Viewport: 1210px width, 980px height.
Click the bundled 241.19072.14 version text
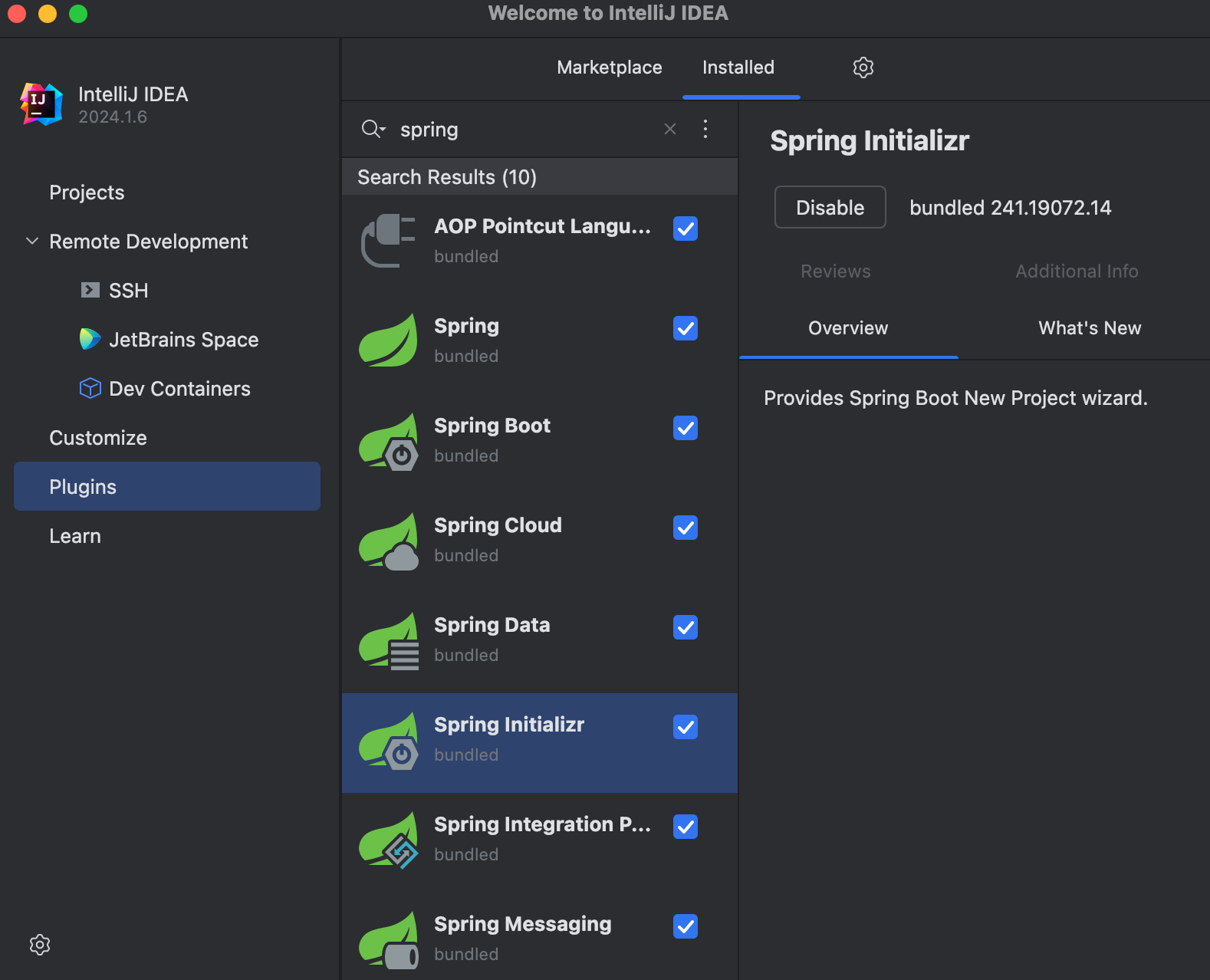pyautogui.click(x=1011, y=208)
